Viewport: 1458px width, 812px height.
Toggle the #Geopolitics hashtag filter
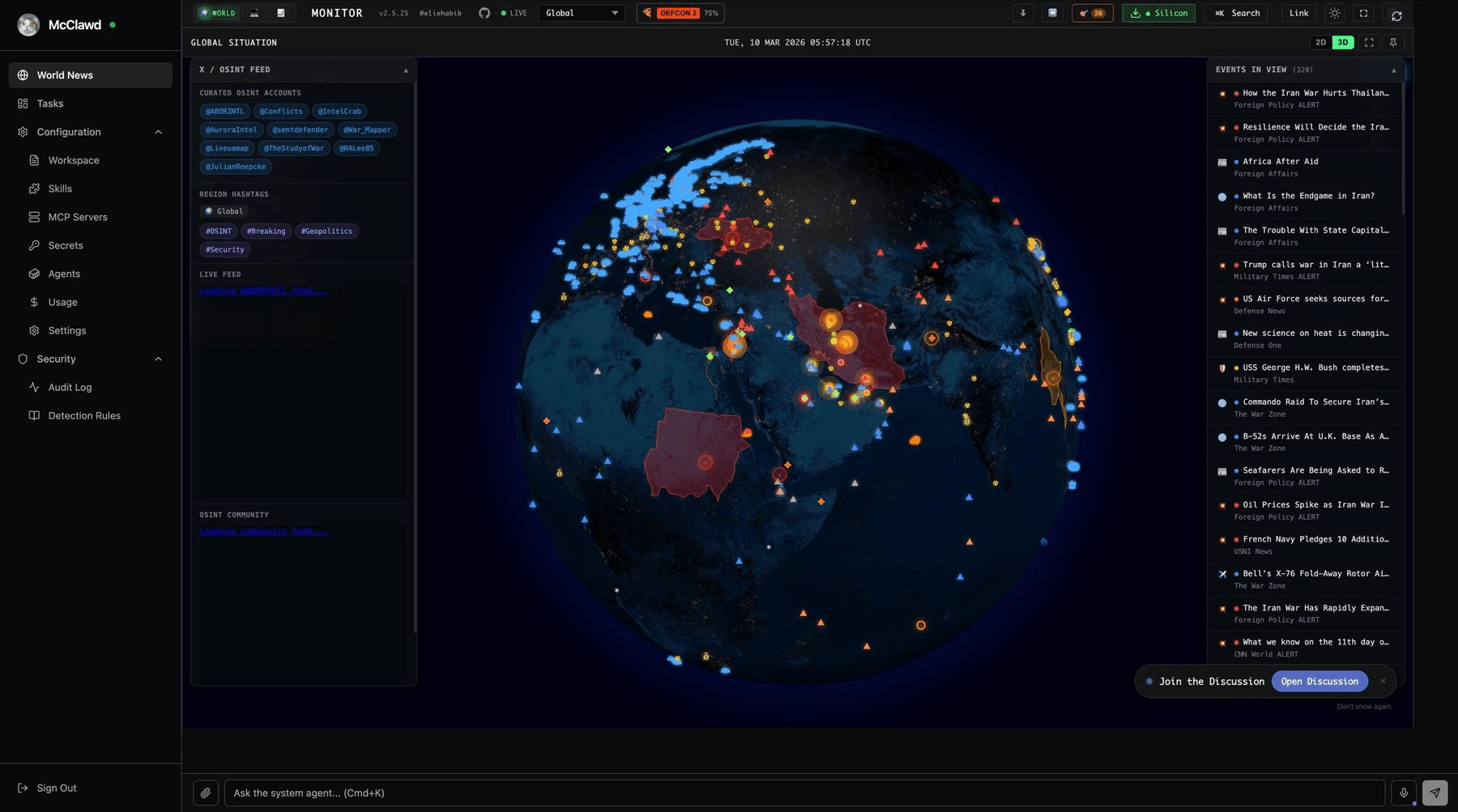[x=326, y=231]
